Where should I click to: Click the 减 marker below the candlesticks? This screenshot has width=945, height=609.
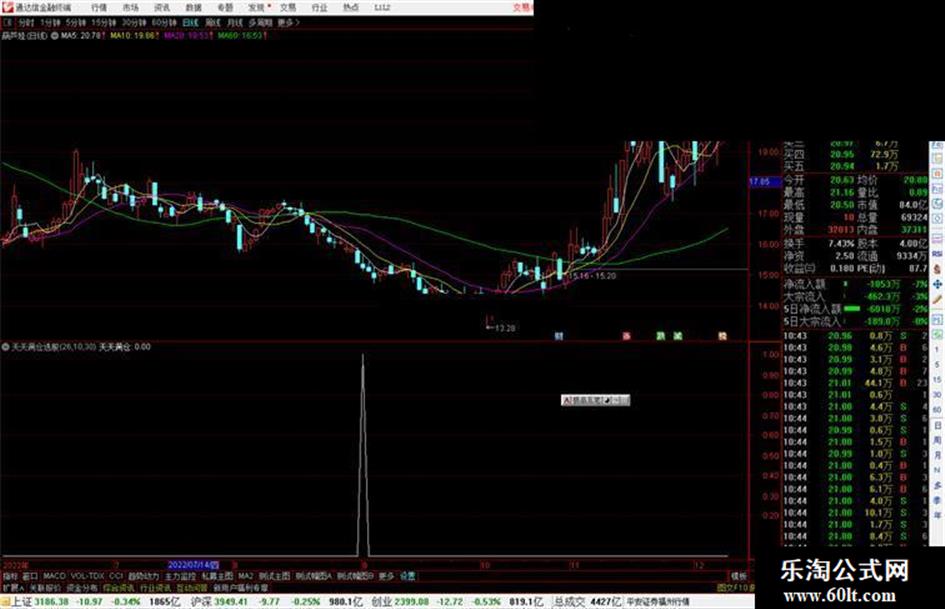(677, 336)
